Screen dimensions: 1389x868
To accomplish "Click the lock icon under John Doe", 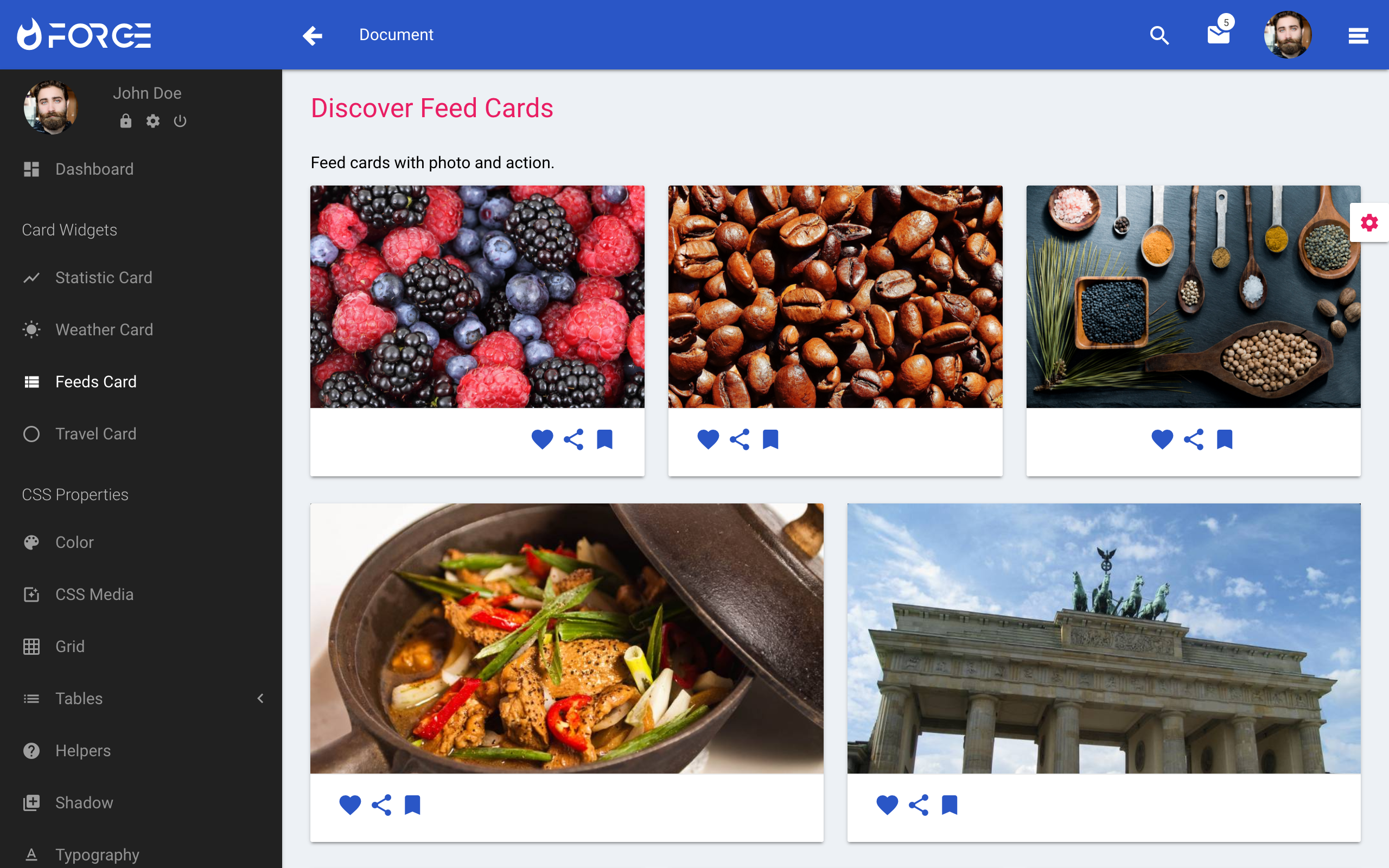I will (x=126, y=120).
